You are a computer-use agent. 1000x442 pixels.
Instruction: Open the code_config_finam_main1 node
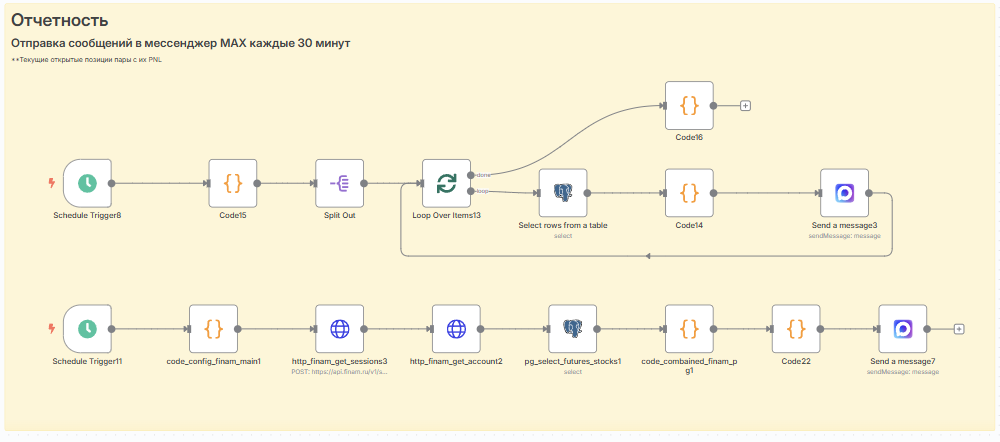point(214,328)
